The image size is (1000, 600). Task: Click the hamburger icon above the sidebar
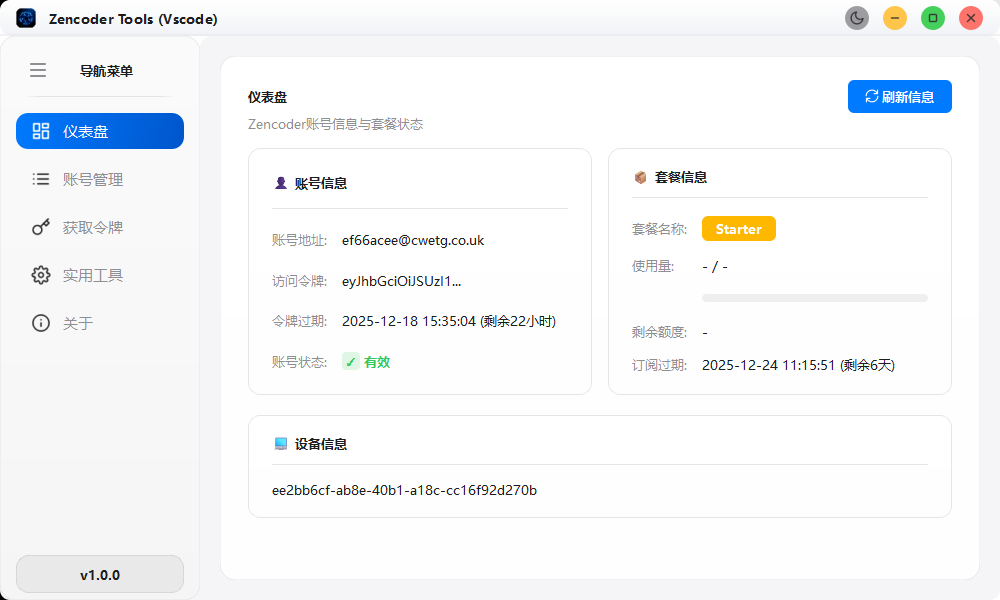point(38,70)
